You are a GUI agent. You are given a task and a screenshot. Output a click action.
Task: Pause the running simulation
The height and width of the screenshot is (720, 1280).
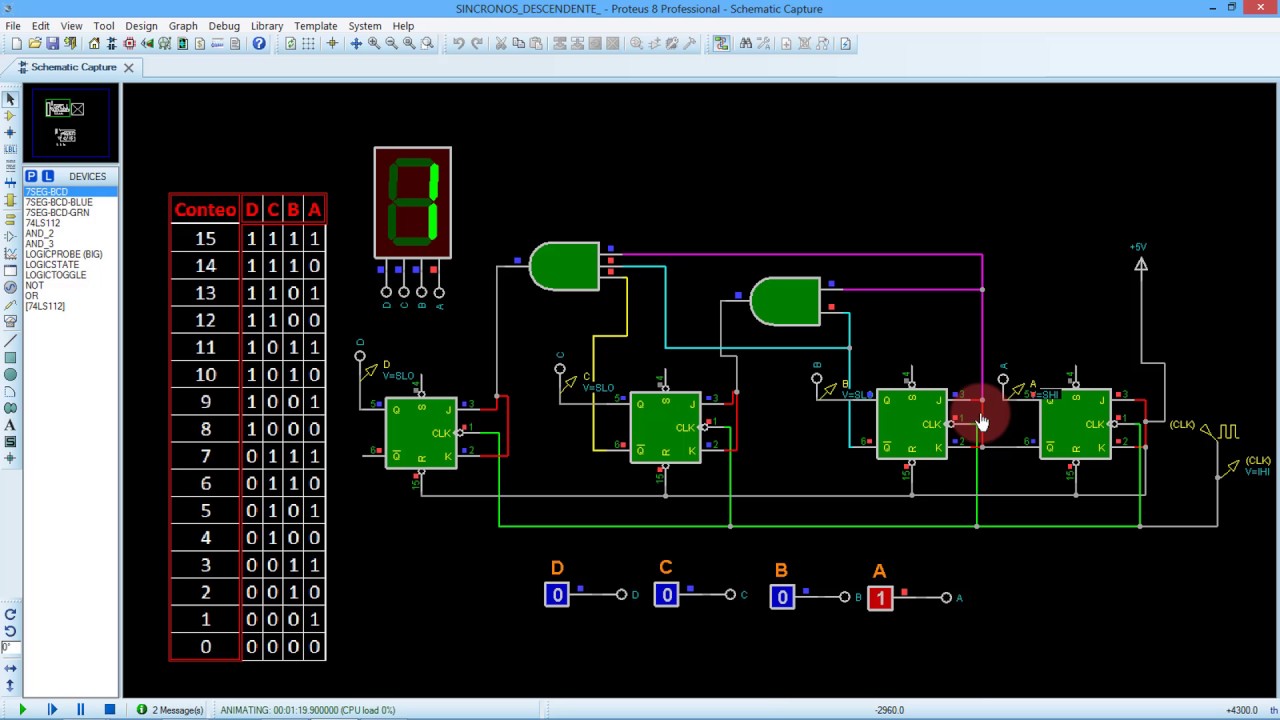coord(80,710)
